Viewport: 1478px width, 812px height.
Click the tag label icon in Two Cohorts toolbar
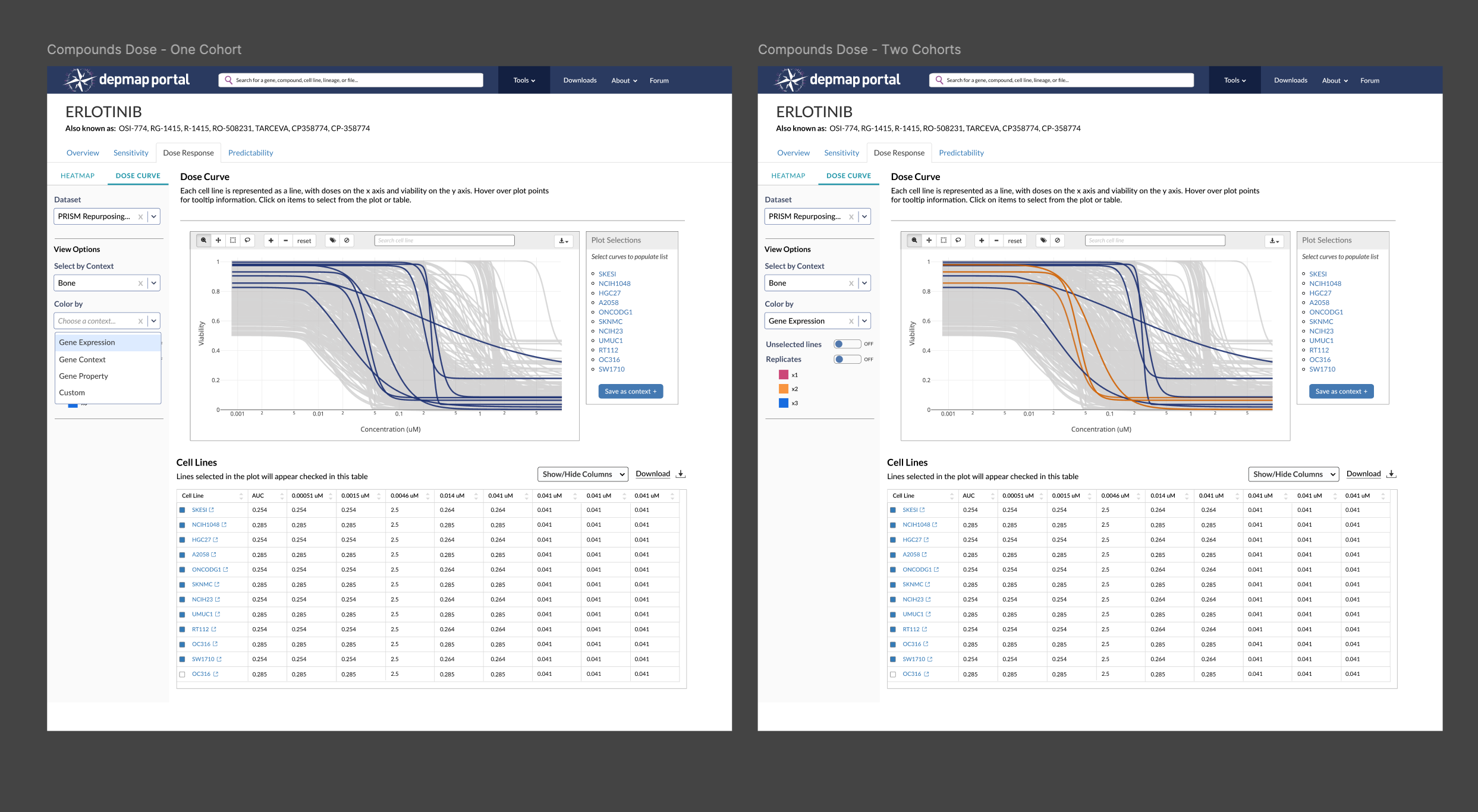coord(1043,240)
